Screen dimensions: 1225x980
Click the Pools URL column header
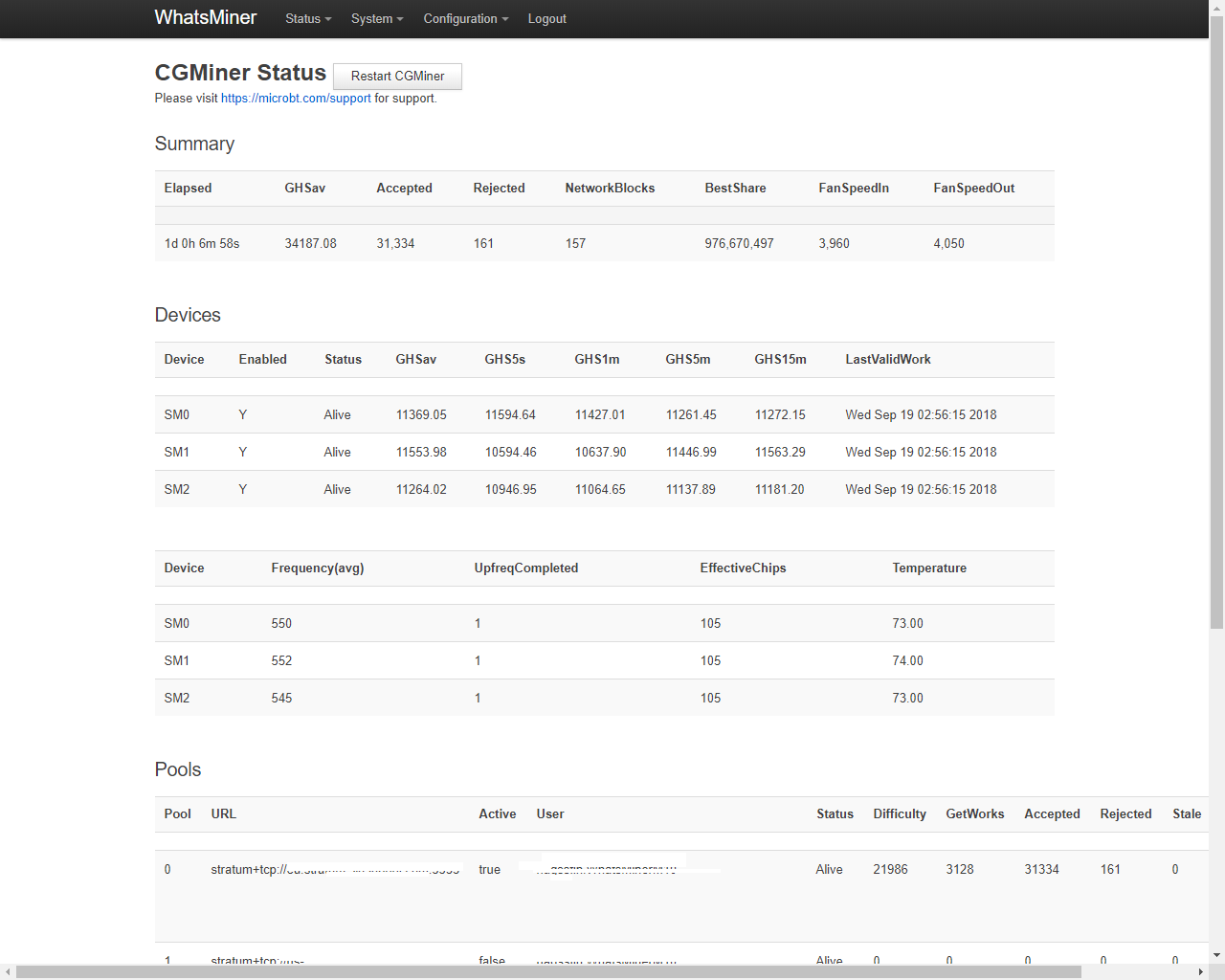(223, 814)
